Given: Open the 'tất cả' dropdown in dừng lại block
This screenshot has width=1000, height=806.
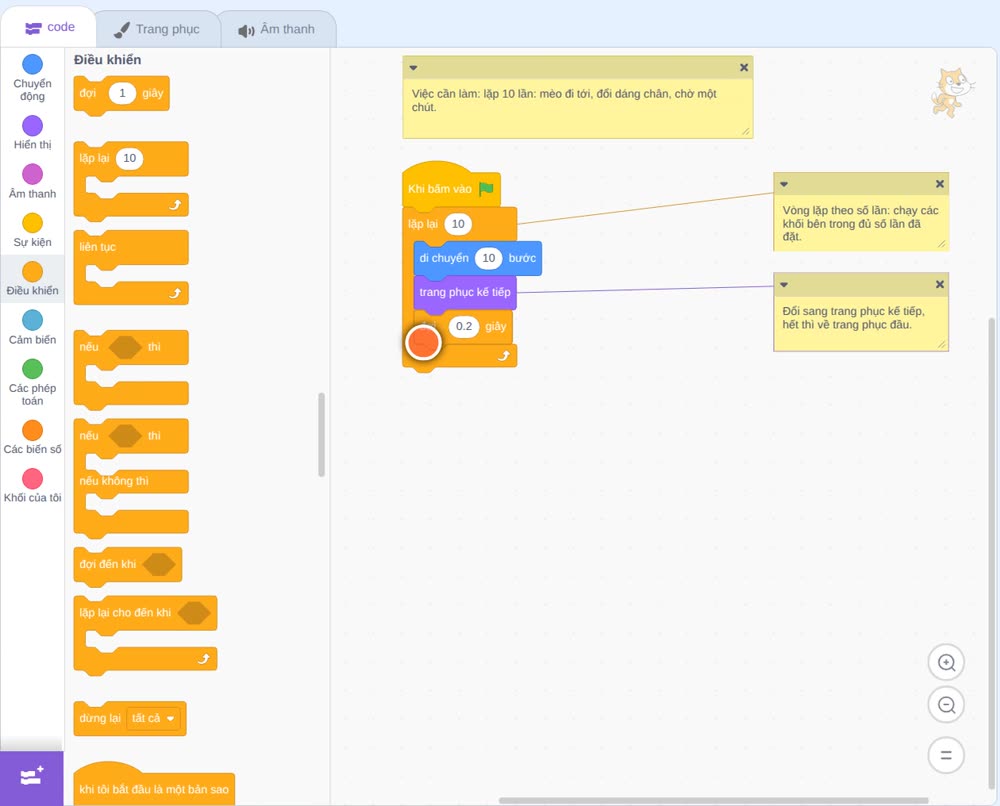Looking at the screenshot, I should coord(153,719).
